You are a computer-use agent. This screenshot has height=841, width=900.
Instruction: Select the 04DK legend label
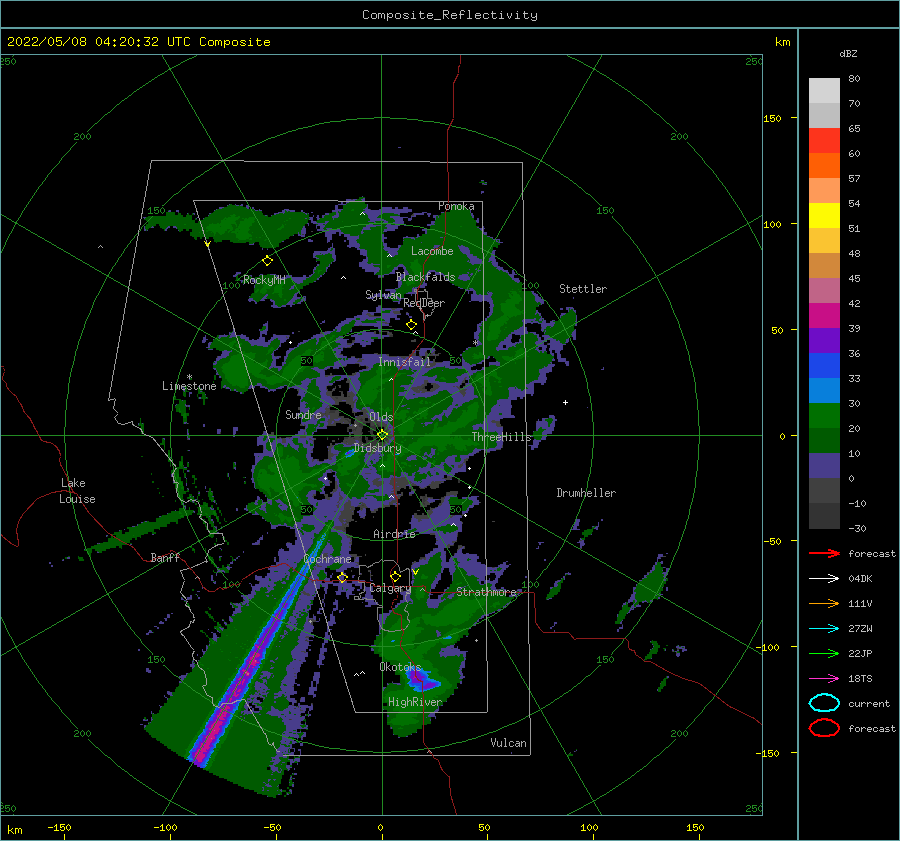[x=860, y=579]
